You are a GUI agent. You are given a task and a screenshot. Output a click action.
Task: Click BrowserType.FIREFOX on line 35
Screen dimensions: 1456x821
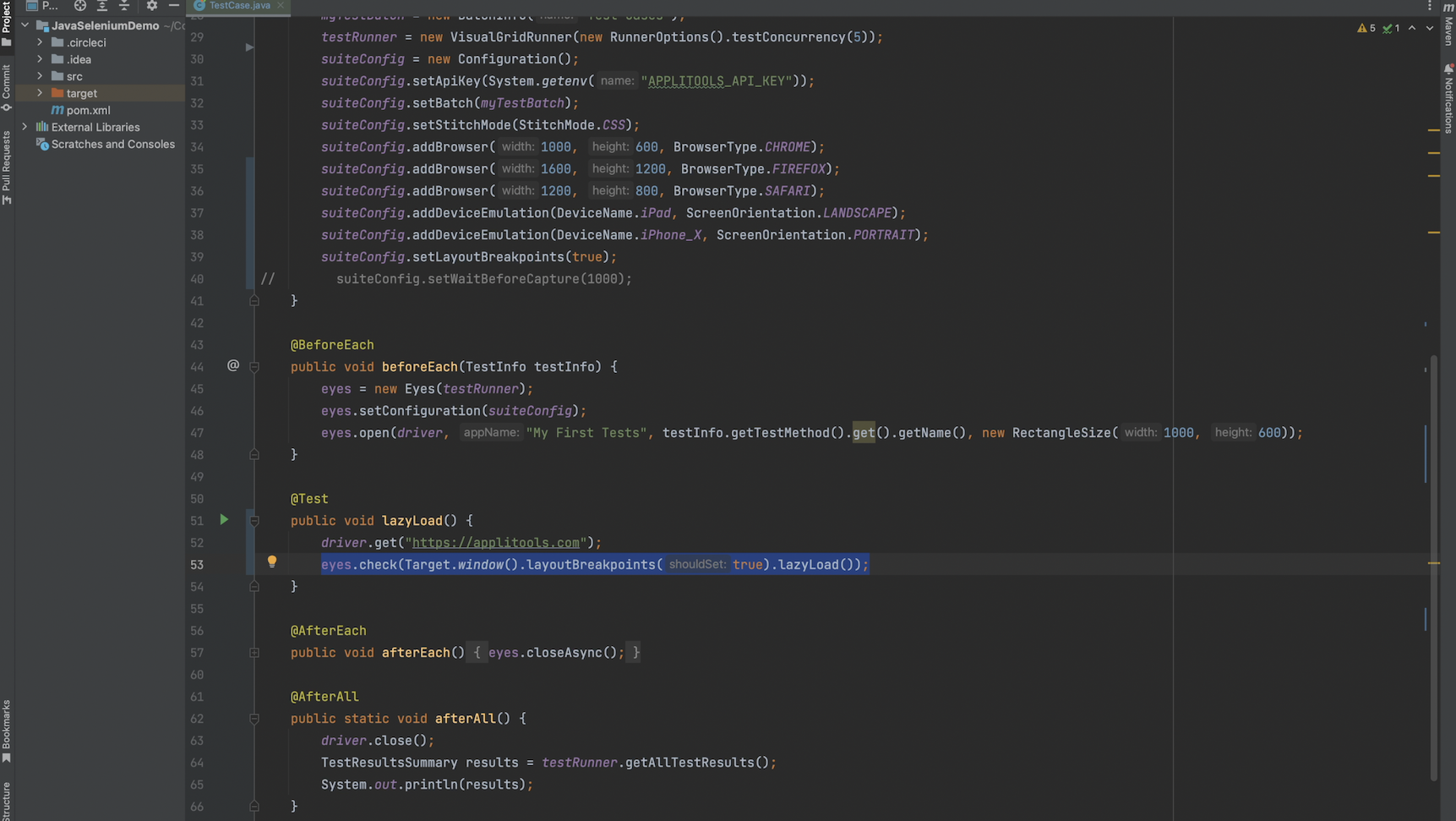tap(753, 169)
